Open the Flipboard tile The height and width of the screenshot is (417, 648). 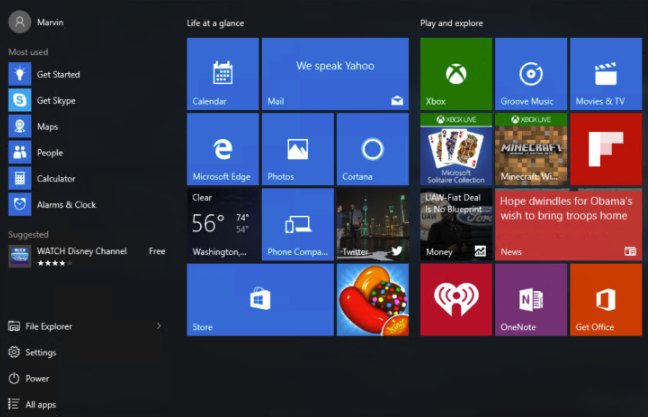606,149
